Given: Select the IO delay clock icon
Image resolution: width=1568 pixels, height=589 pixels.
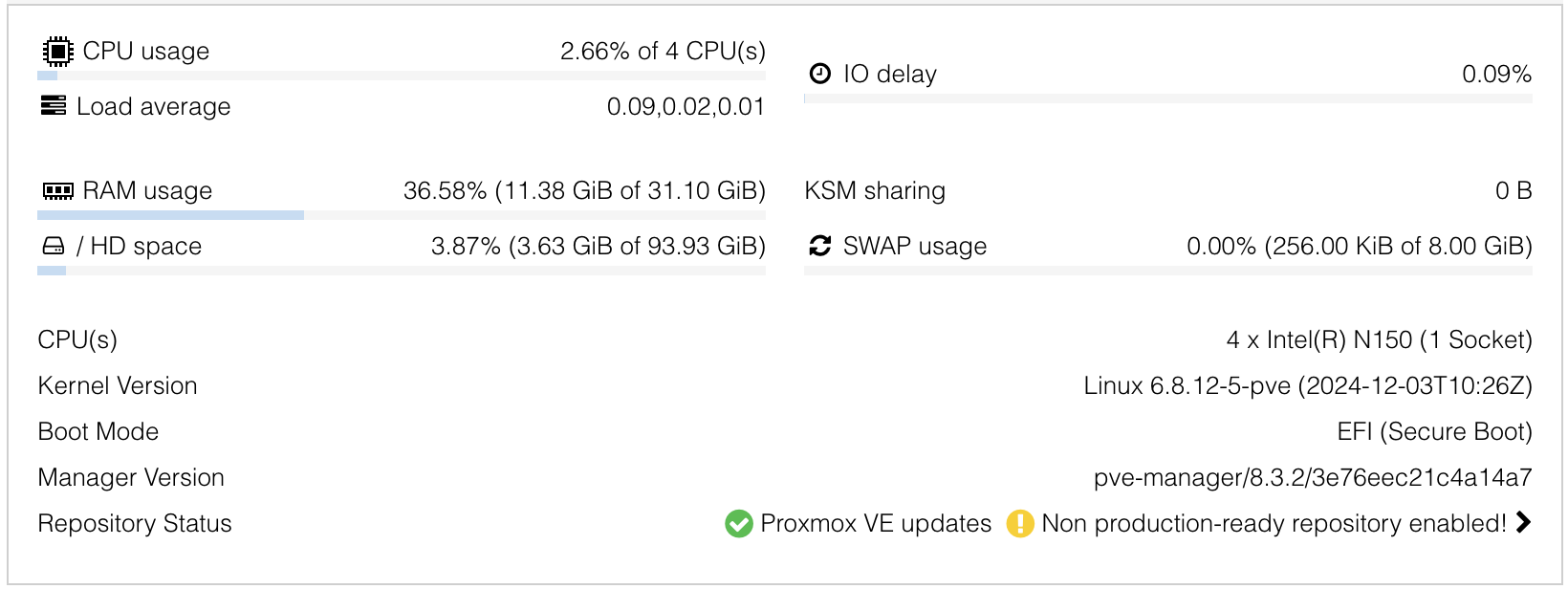Looking at the screenshot, I should (x=819, y=73).
